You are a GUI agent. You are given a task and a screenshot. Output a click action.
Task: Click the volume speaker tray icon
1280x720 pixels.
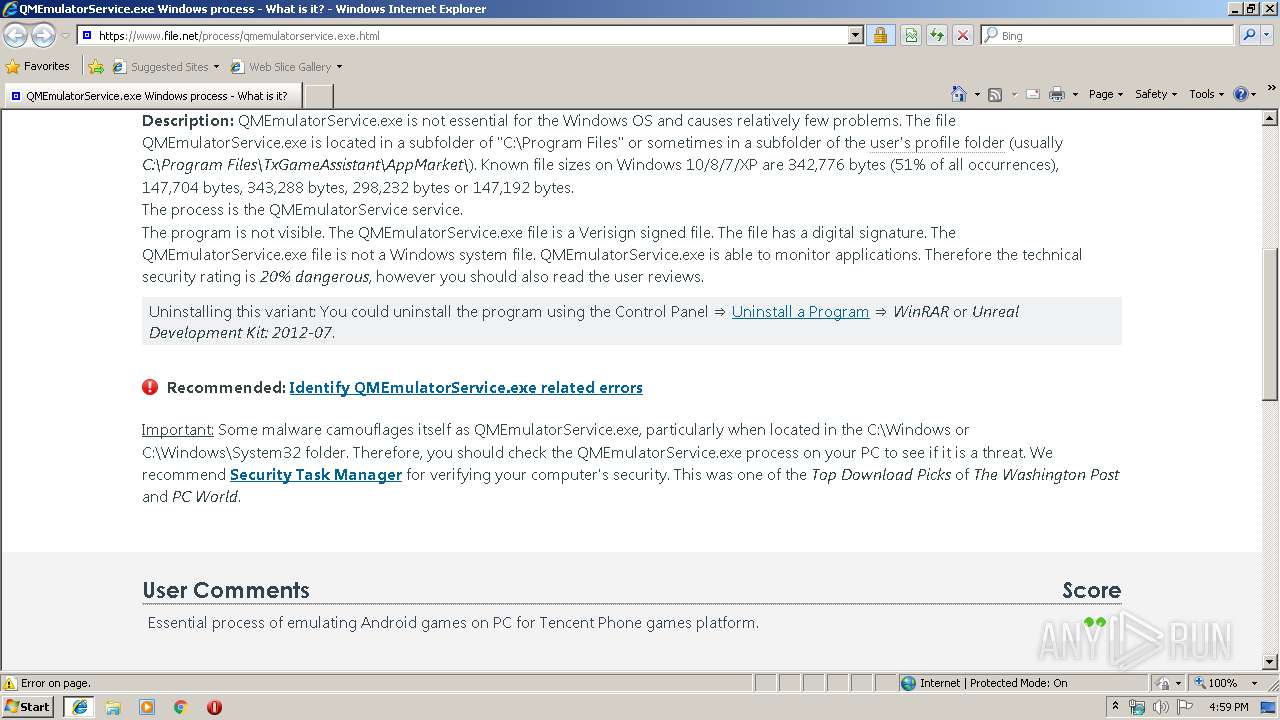[x=1161, y=707]
